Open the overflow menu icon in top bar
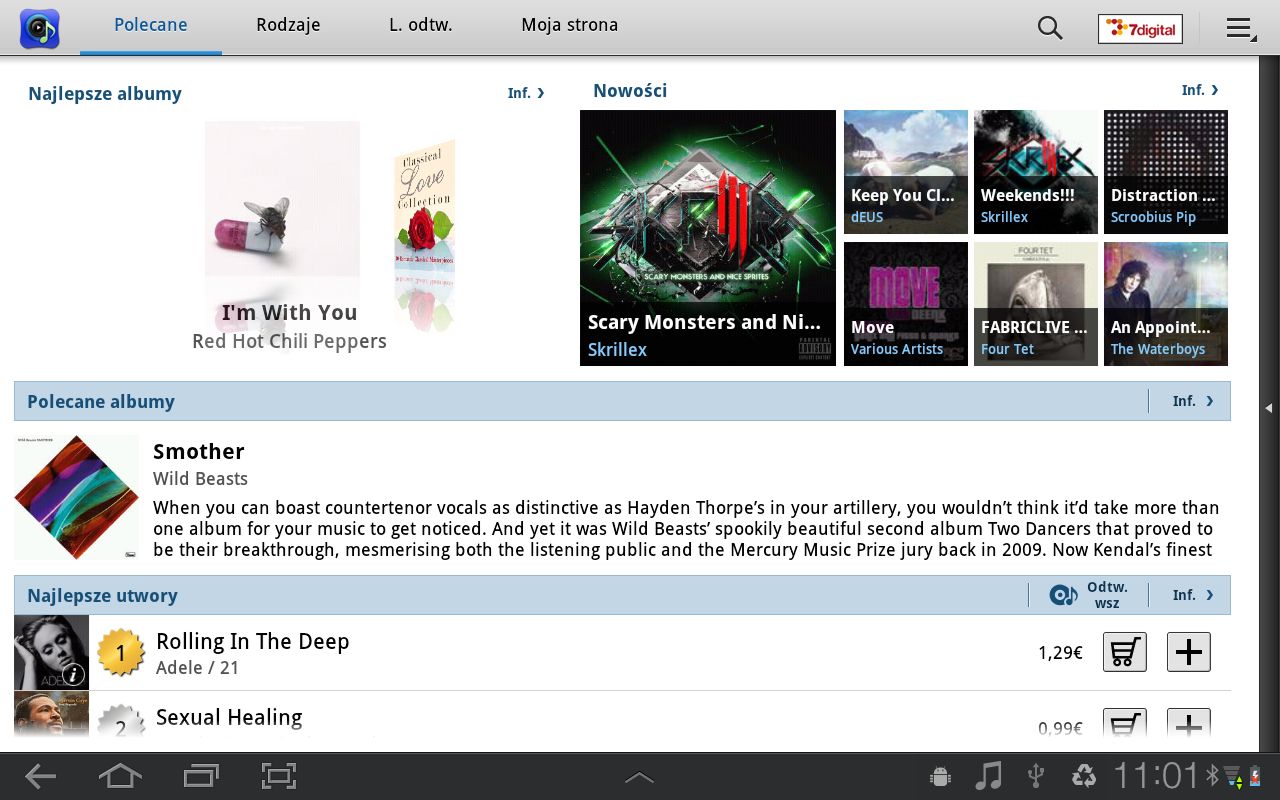The image size is (1280, 800). tap(1241, 29)
